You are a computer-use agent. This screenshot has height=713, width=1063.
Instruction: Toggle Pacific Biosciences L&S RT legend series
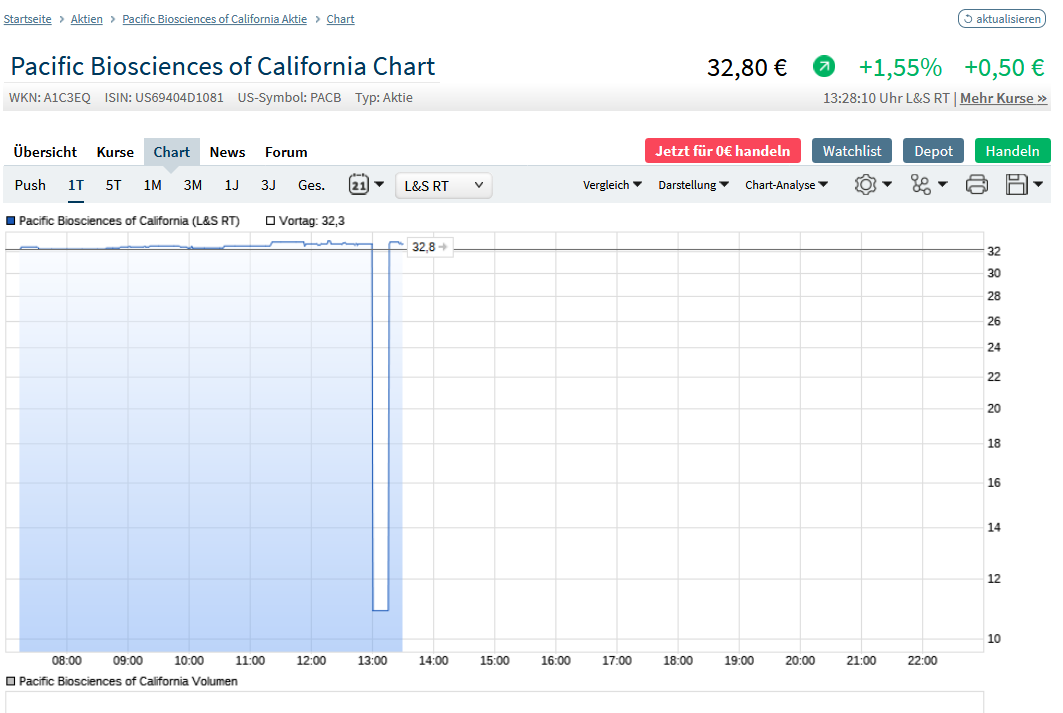coord(11,221)
